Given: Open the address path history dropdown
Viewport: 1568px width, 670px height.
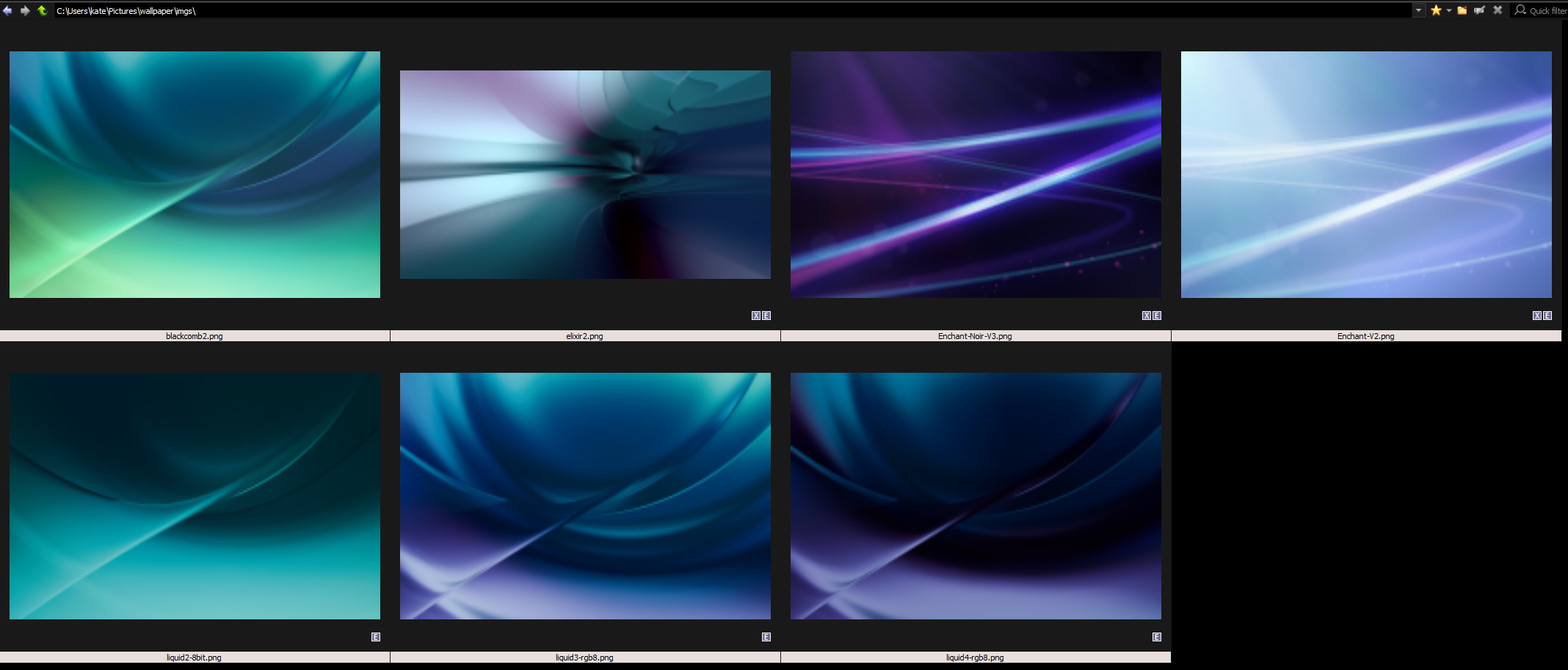Looking at the screenshot, I should click(x=1418, y=10).
